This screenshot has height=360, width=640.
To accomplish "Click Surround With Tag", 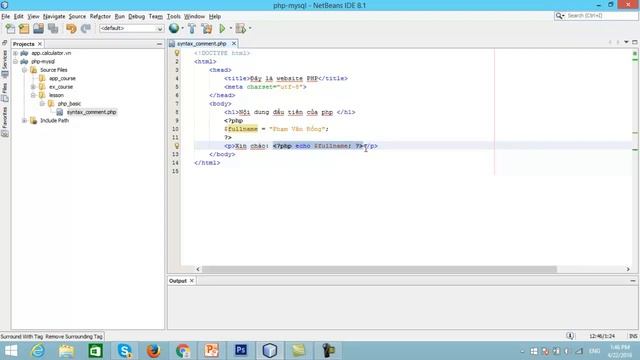I will coord(22,336).
